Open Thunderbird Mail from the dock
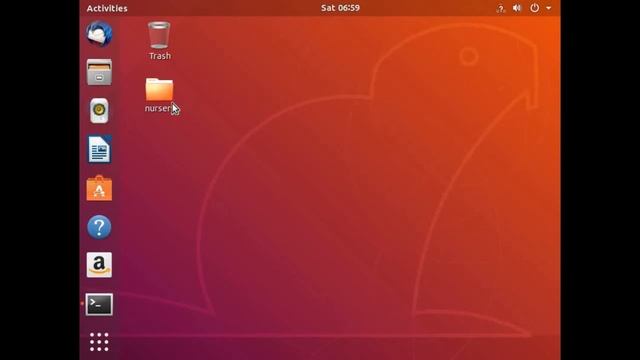Image resolution: width=640 pixels, height=360 pixels. point(99,34)
